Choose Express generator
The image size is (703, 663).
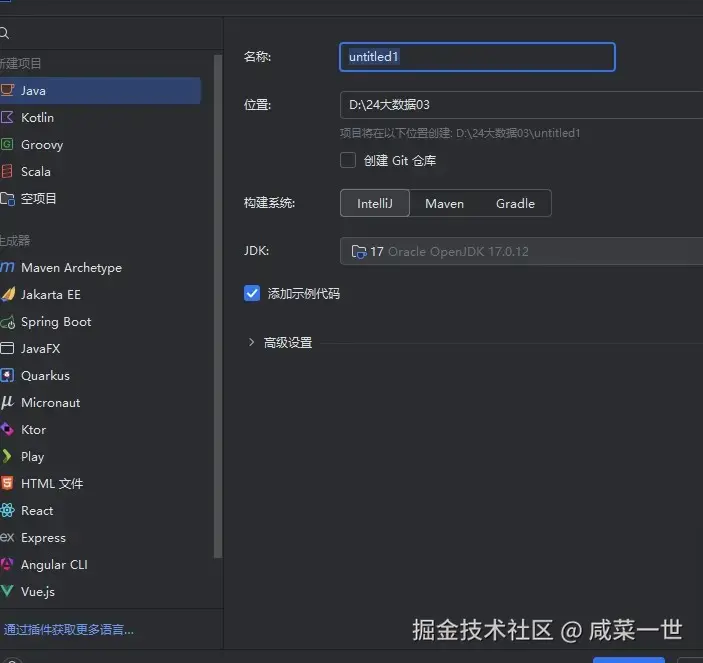pyautogui.click(x=100, y=537)
